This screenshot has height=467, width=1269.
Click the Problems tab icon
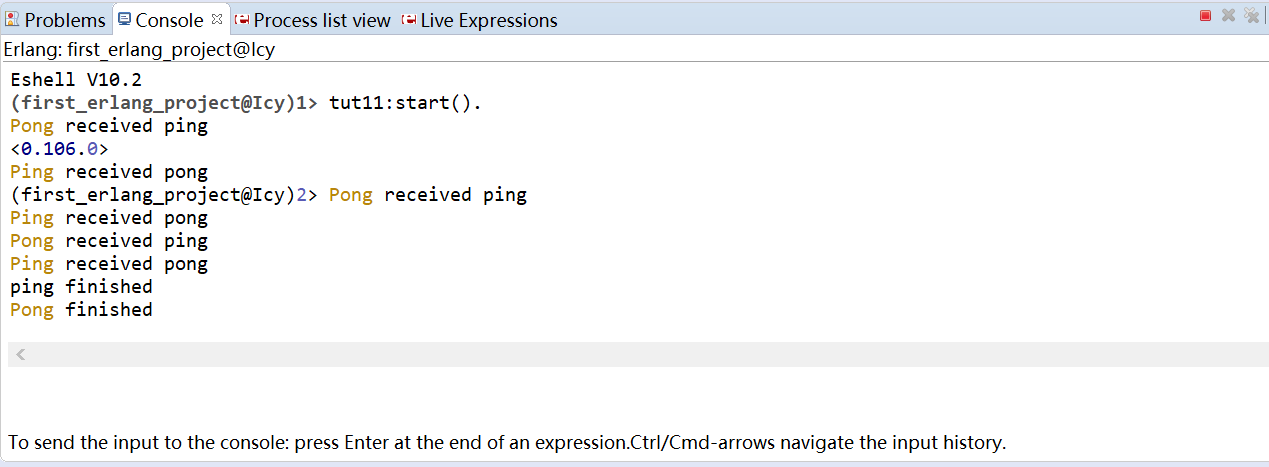point(12,19)
